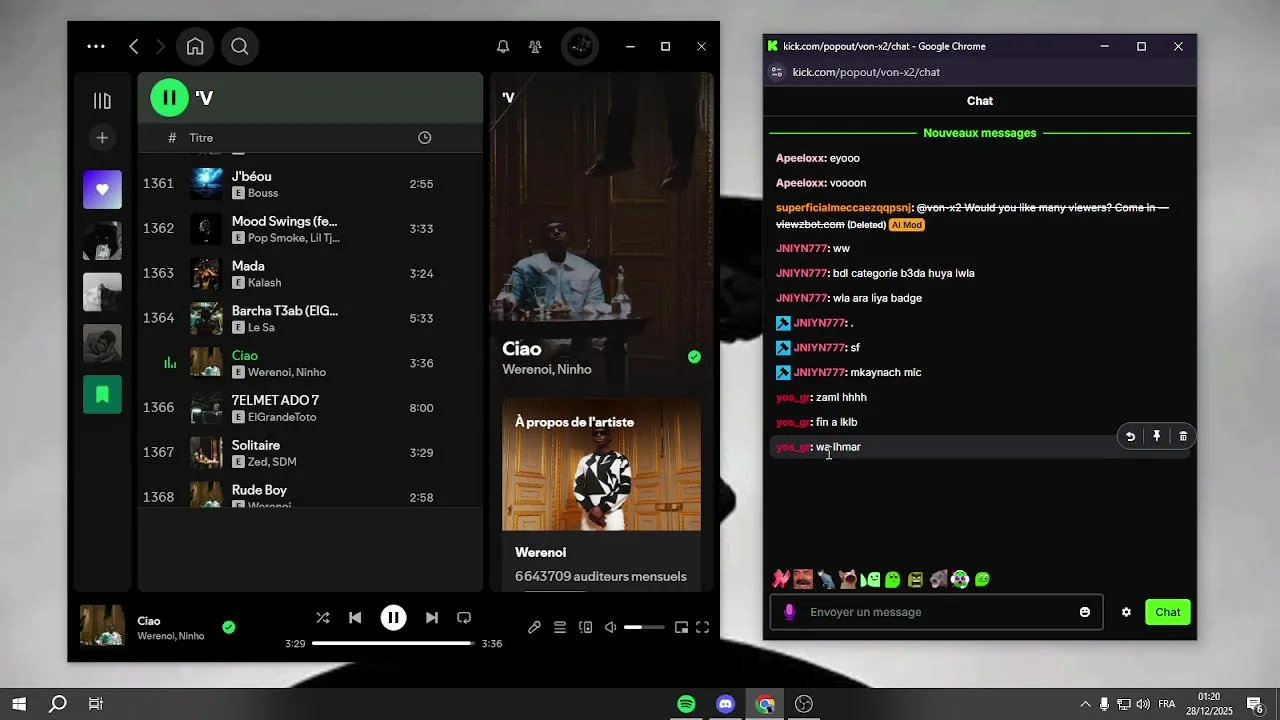Open the Spotify profile avatar

(580, 46)
